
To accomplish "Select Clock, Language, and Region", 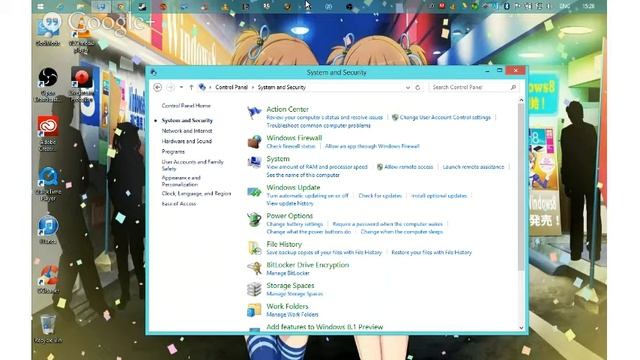I will coord(196,193).
